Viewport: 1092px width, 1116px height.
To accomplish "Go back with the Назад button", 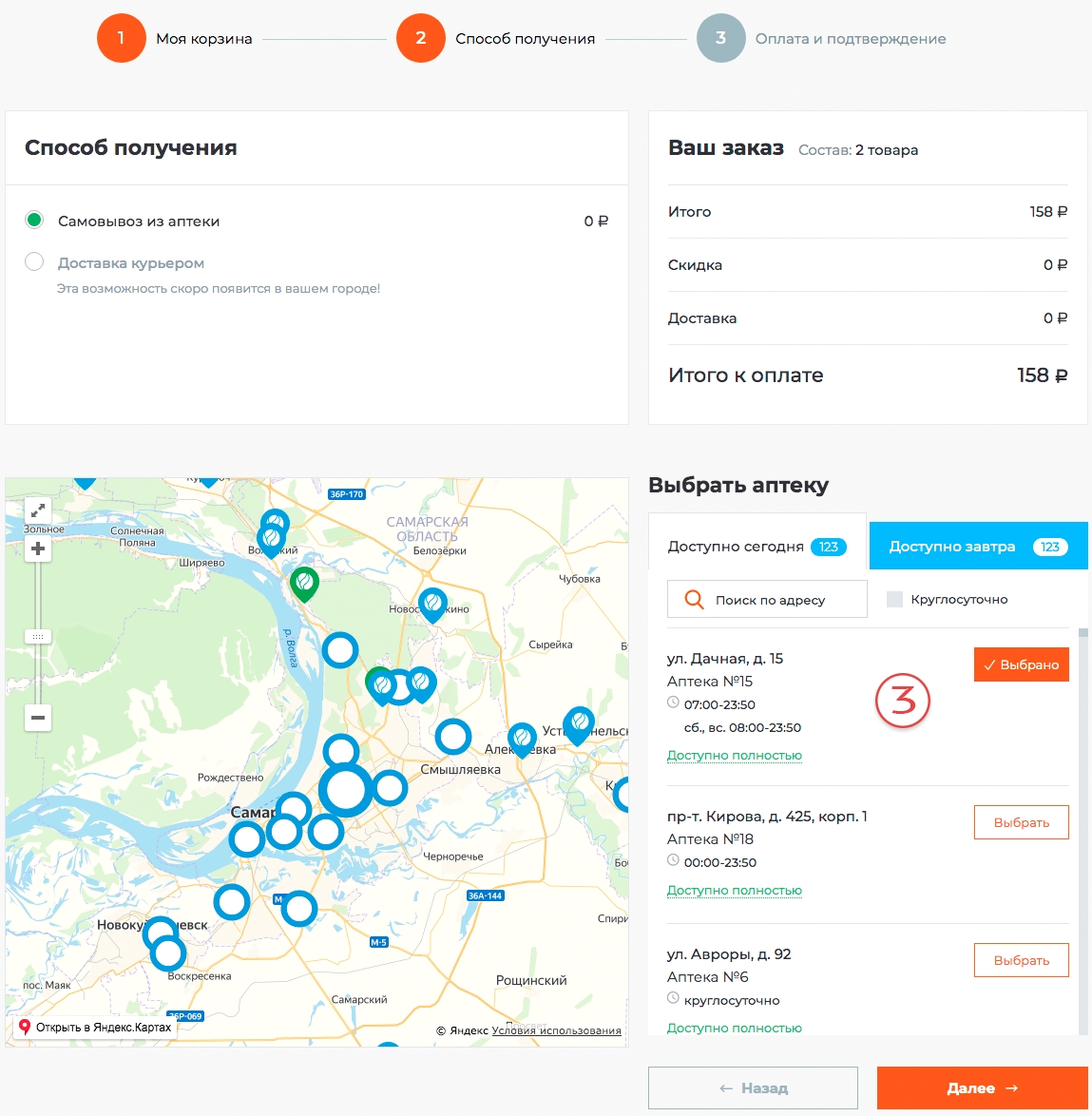I will click(753, 1087).
